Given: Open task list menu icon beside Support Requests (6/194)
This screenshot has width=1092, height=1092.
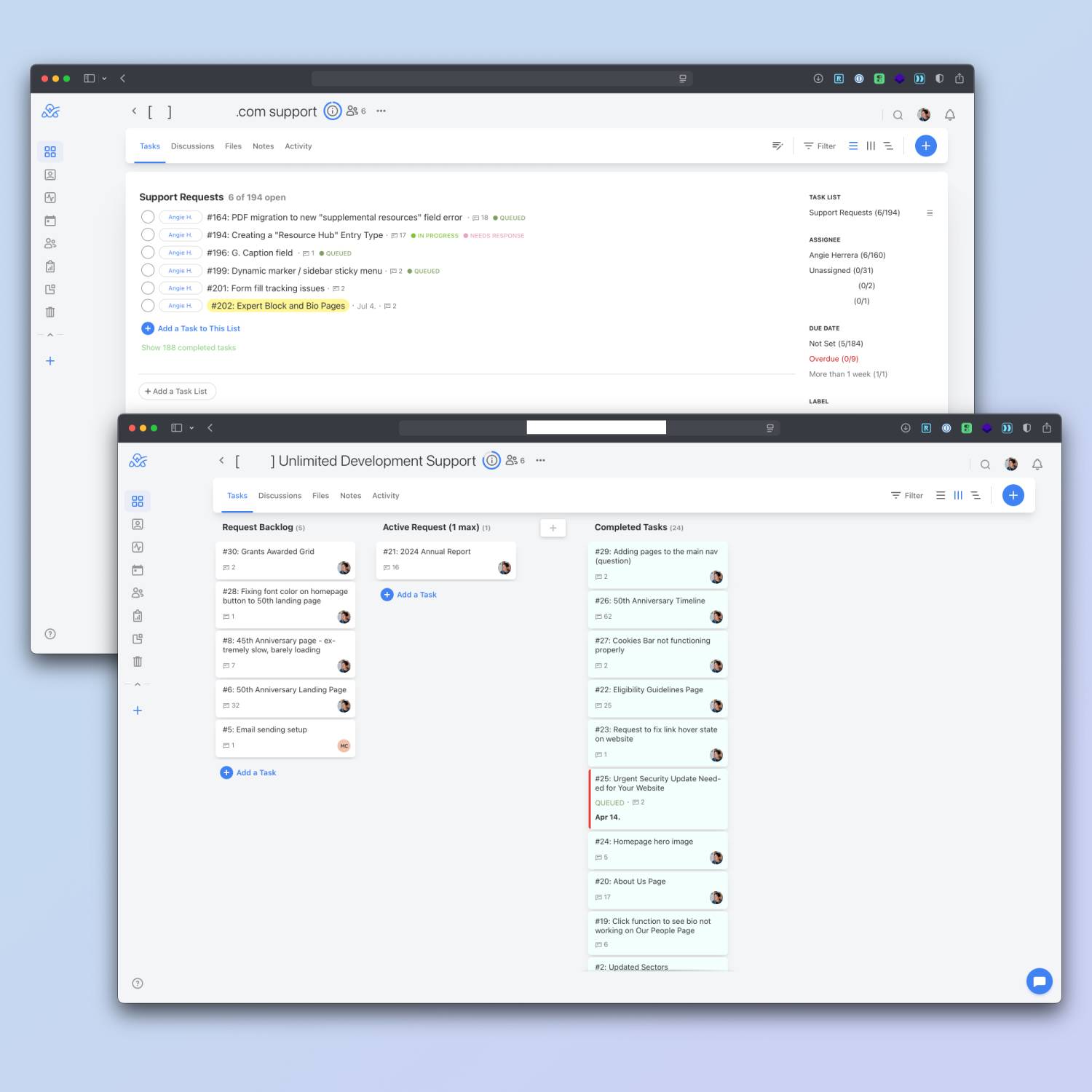Looking at the screenshot, I should click(929, 213).
